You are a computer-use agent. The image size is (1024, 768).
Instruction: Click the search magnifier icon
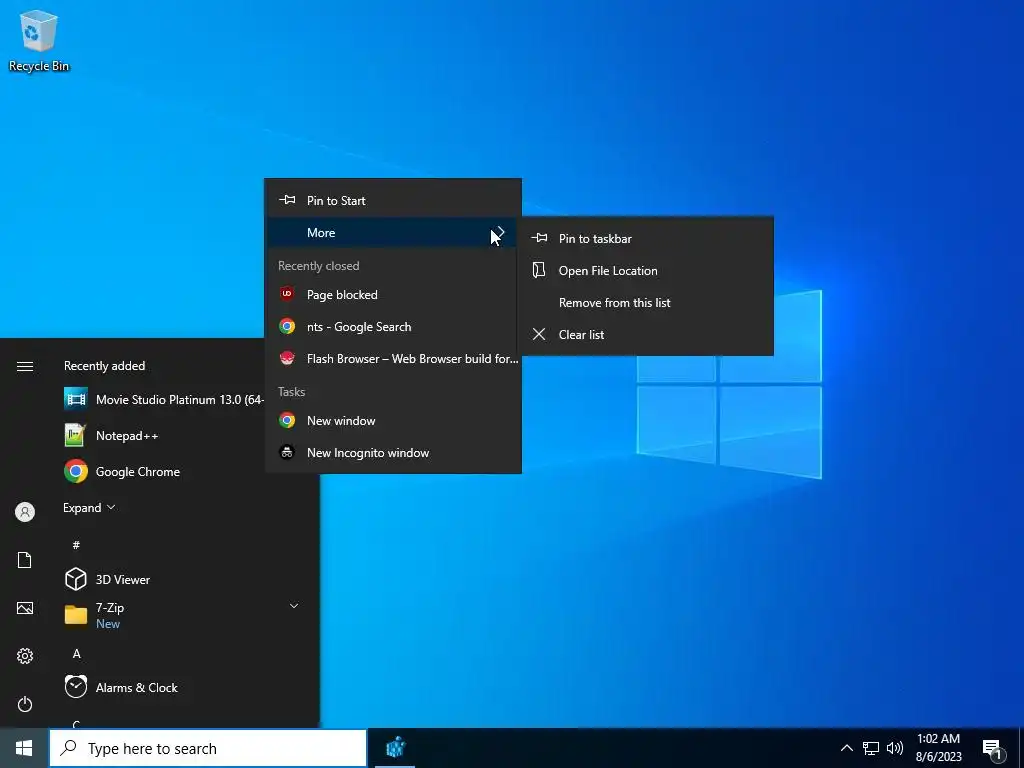pyautogui.click(x=68, y=748)
